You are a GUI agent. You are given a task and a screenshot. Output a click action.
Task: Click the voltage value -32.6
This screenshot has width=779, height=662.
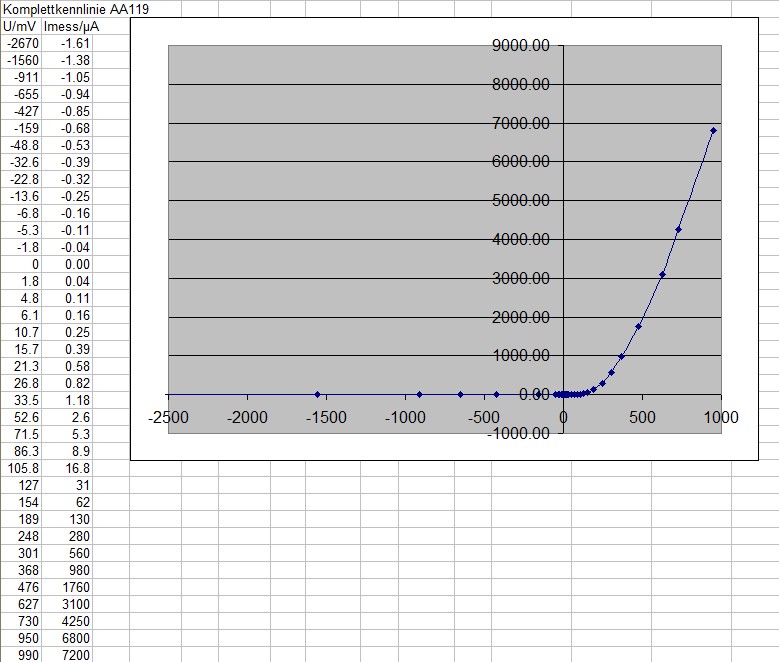tap(21, 162)
